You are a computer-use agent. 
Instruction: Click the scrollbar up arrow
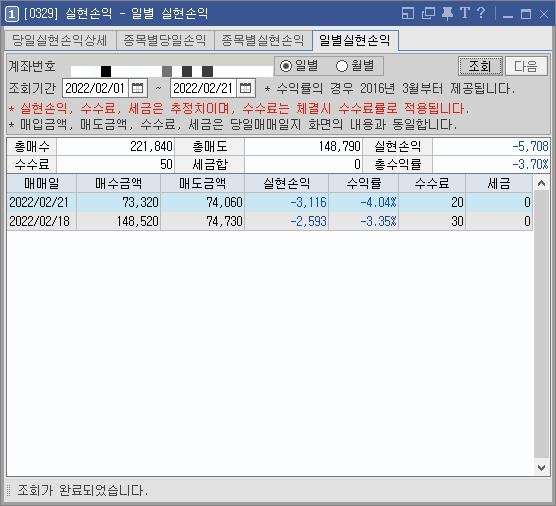tap(541, 183)
